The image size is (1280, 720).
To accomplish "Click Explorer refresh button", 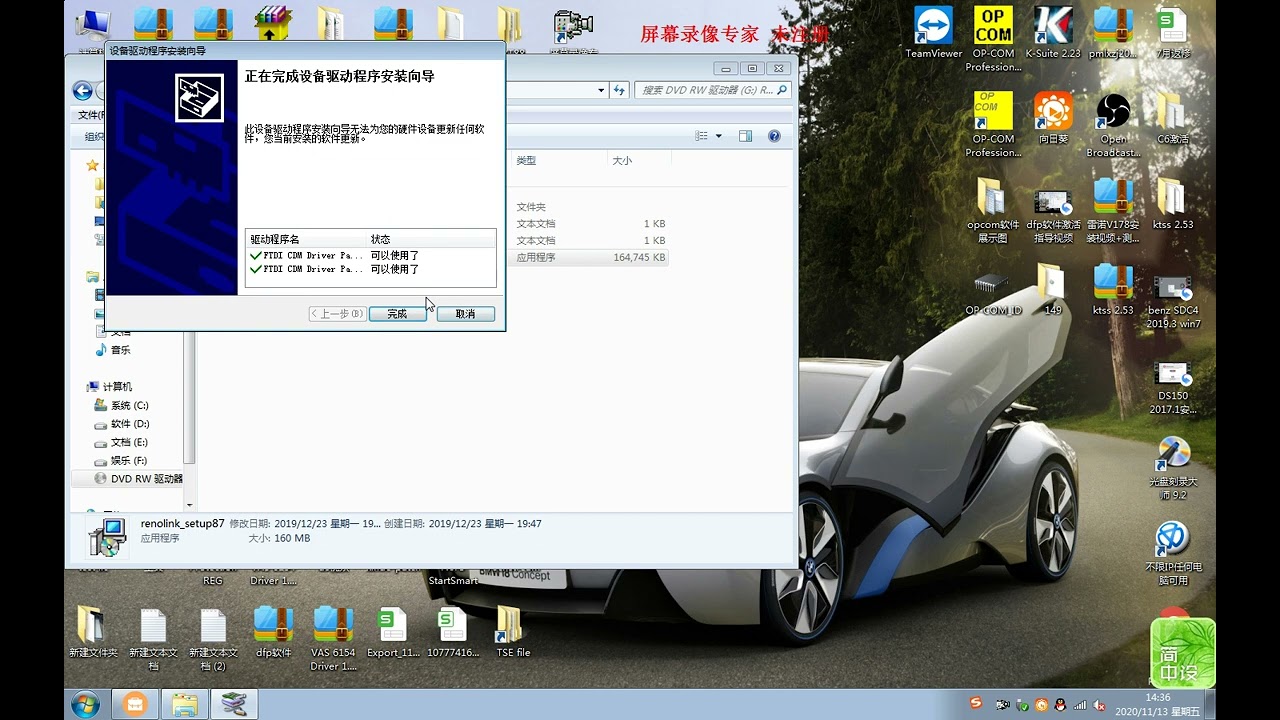I will [620, 90].
